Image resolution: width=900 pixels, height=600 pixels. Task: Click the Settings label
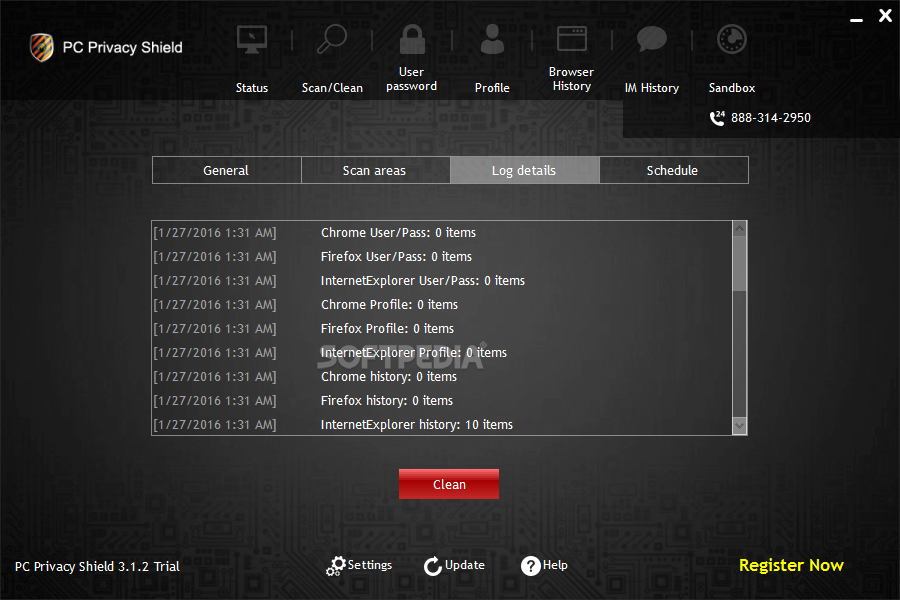point(370,565)
